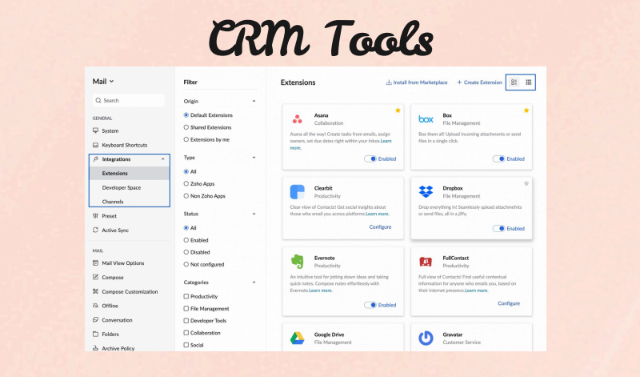Turn off the Dropbox Enabled switch
Viewport: 640px width, 377px height.
coord(499,228)
